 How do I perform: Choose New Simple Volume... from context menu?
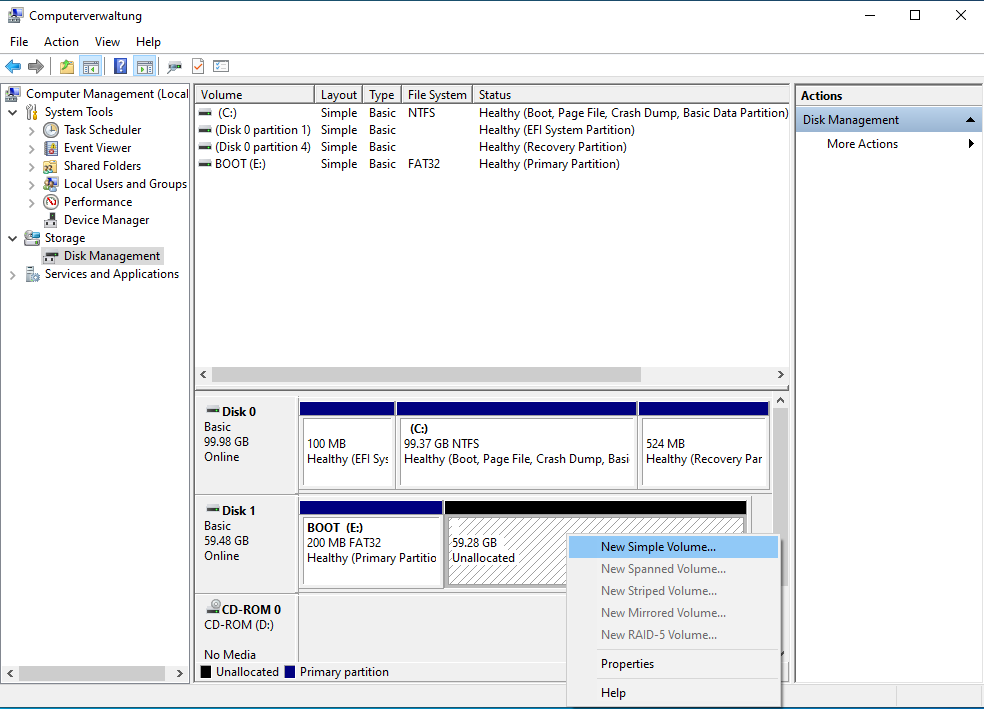point(658,547)
